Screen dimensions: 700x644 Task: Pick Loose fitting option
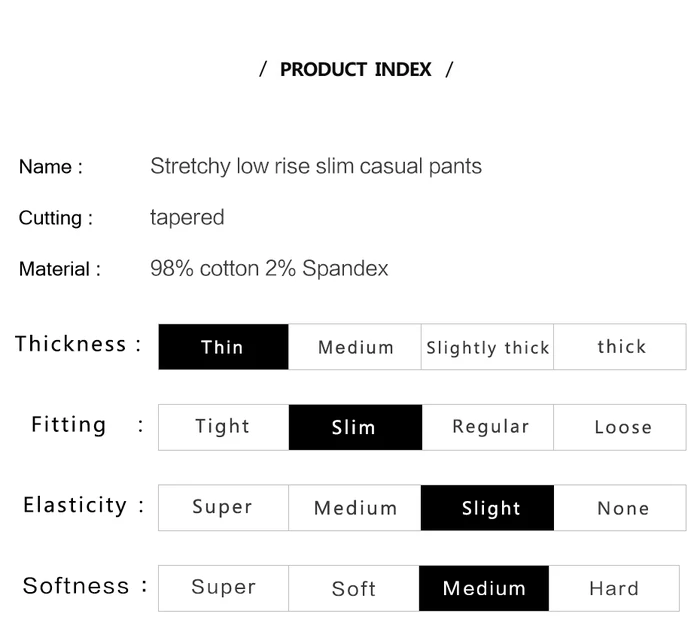[x=622, y=427]
